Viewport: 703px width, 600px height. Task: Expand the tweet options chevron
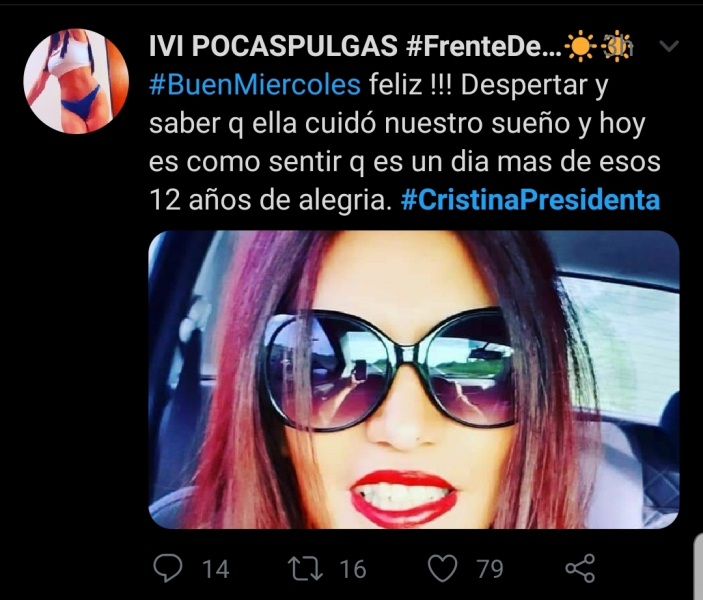pyautogui.click(x=669, y=46)
